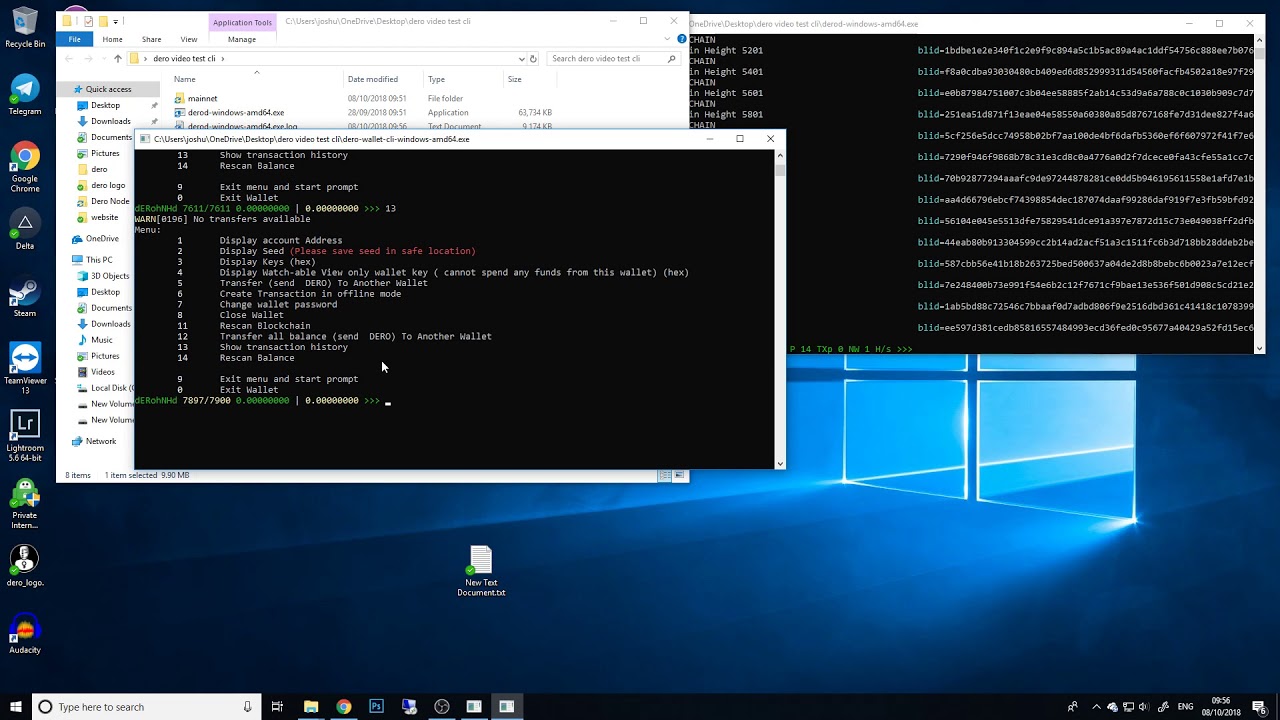Screen dimensions: 1280x720
Task: Click the details view button in Explorer status bar
Action: point(664,475)
